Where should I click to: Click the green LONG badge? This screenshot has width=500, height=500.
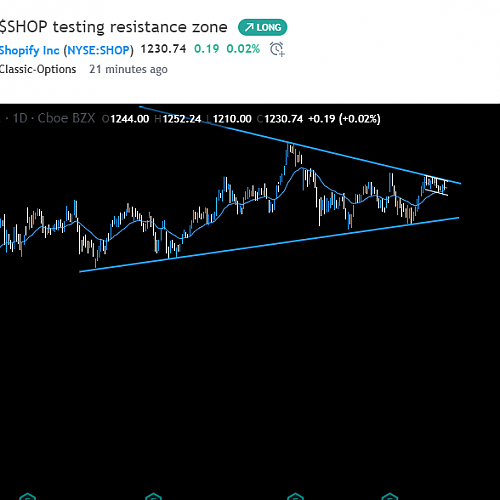263,27
